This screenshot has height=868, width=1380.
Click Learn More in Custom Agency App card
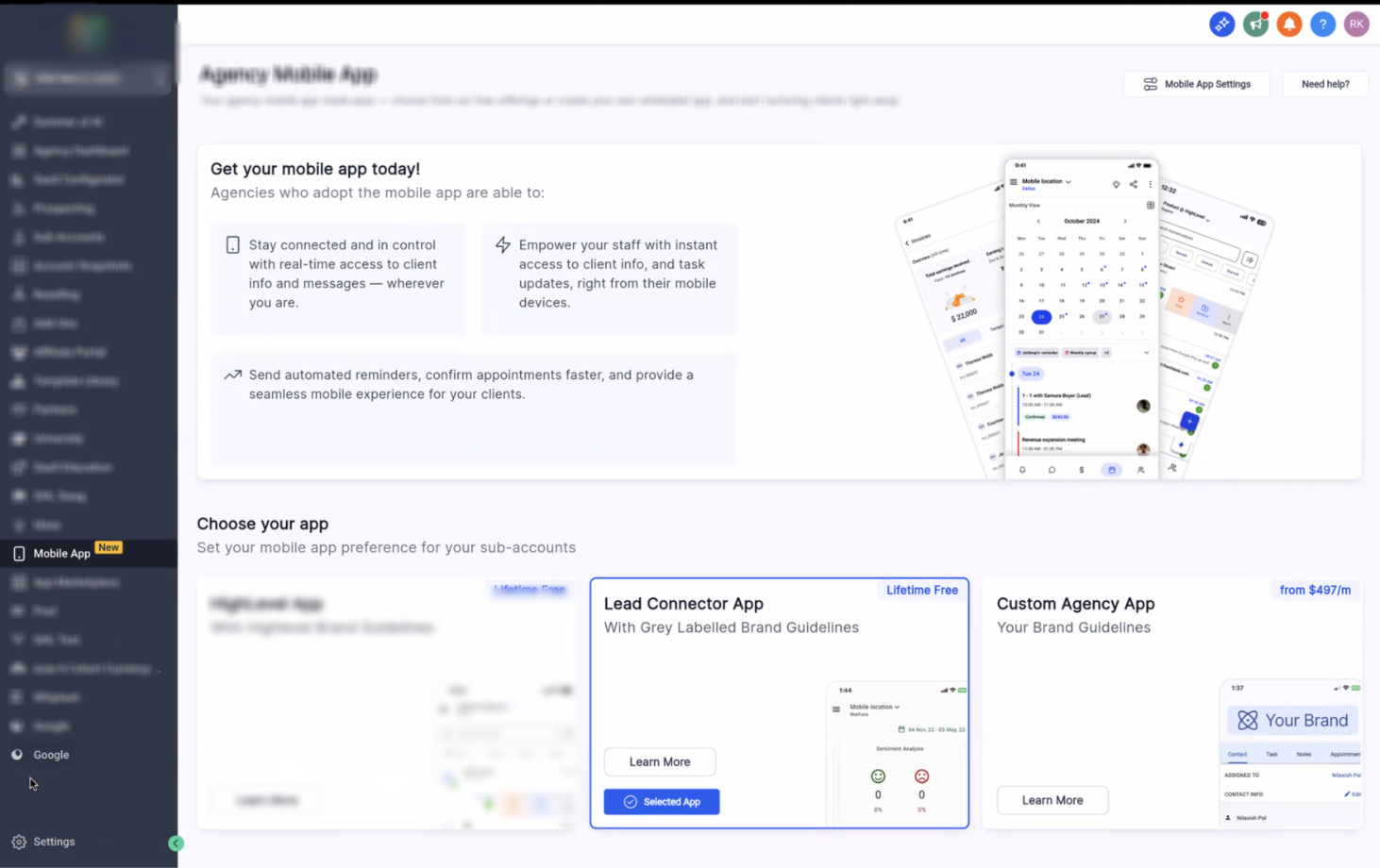click(x=1052, y=800)
